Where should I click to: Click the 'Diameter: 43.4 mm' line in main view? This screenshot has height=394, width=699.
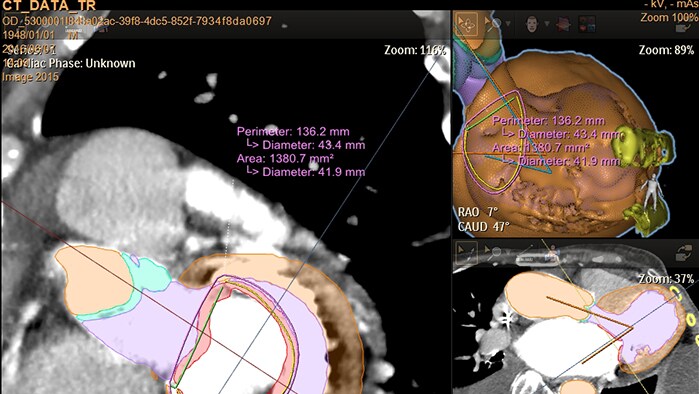306,145
